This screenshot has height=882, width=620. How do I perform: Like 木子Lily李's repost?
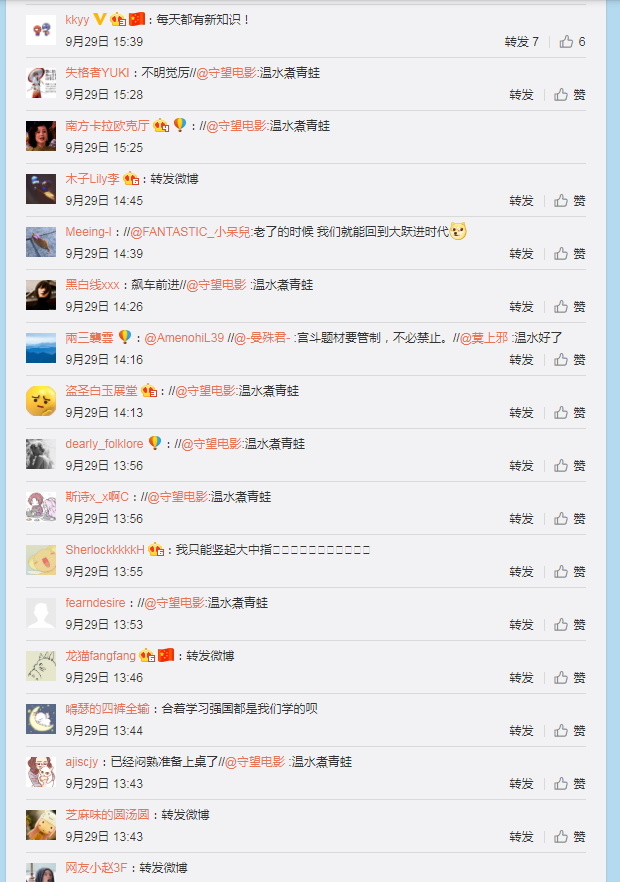[x=569, y=201]
